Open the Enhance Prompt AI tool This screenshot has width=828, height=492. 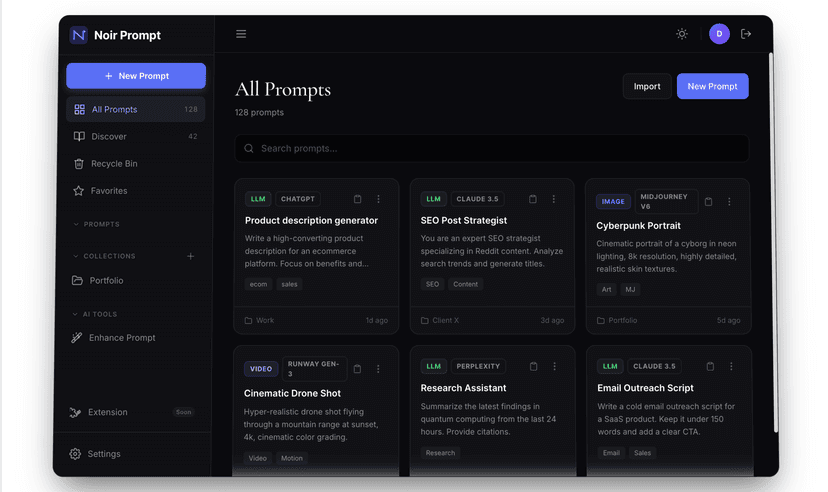(x=121, y=338)
